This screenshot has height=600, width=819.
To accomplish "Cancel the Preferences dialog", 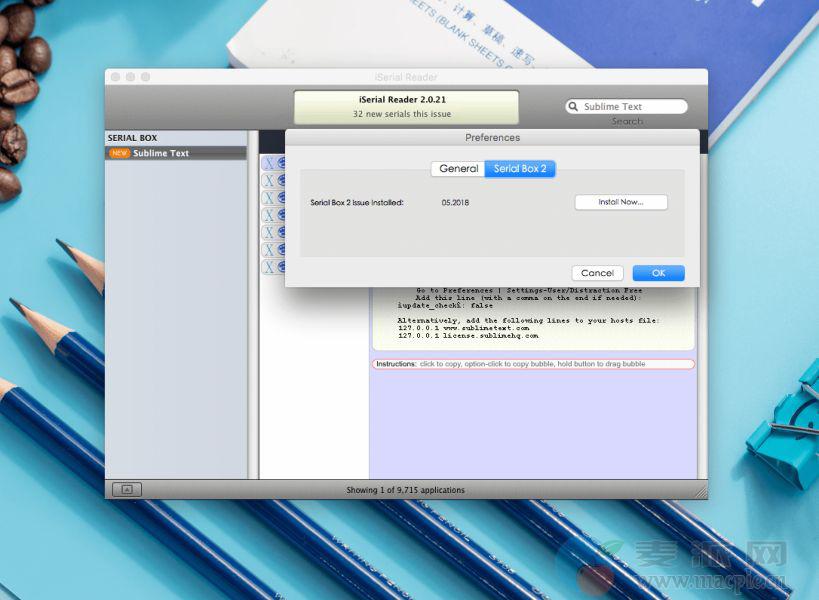I will click(x=597, y=273).
